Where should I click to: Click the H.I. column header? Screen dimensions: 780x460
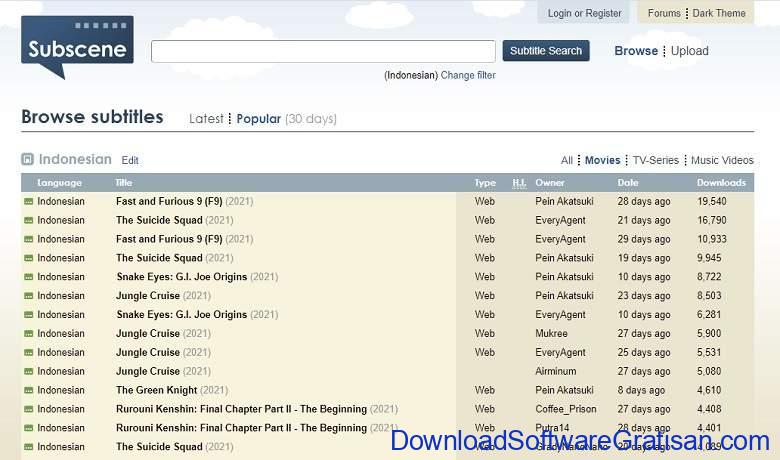[519, 183]
